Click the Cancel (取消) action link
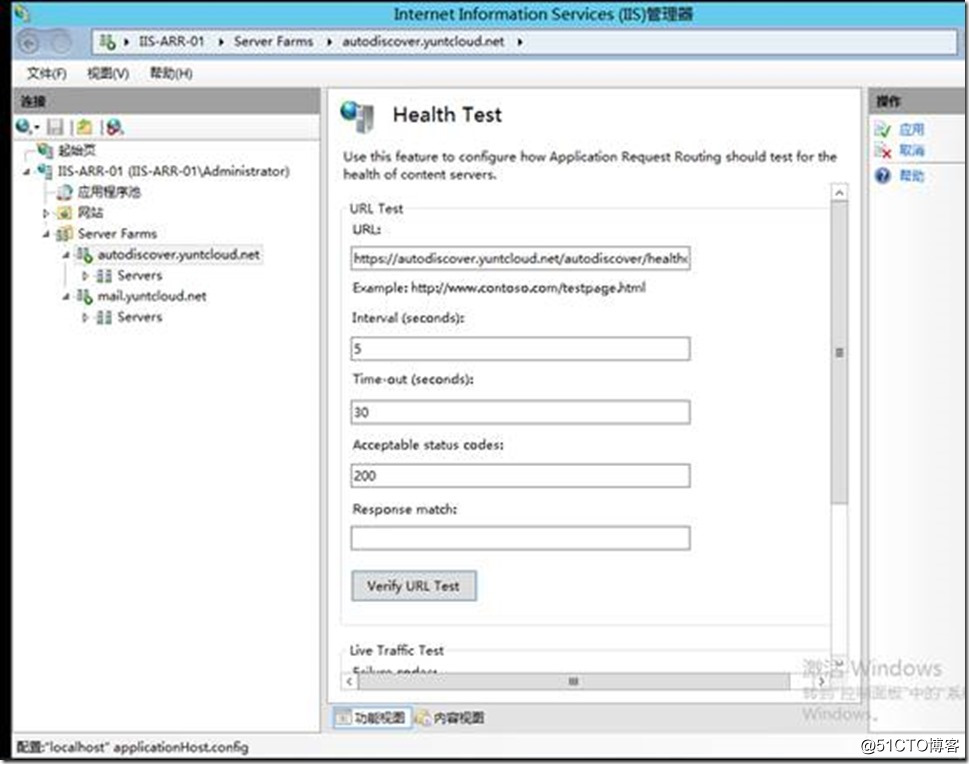969x764 pixels. (x=912, y=150)
